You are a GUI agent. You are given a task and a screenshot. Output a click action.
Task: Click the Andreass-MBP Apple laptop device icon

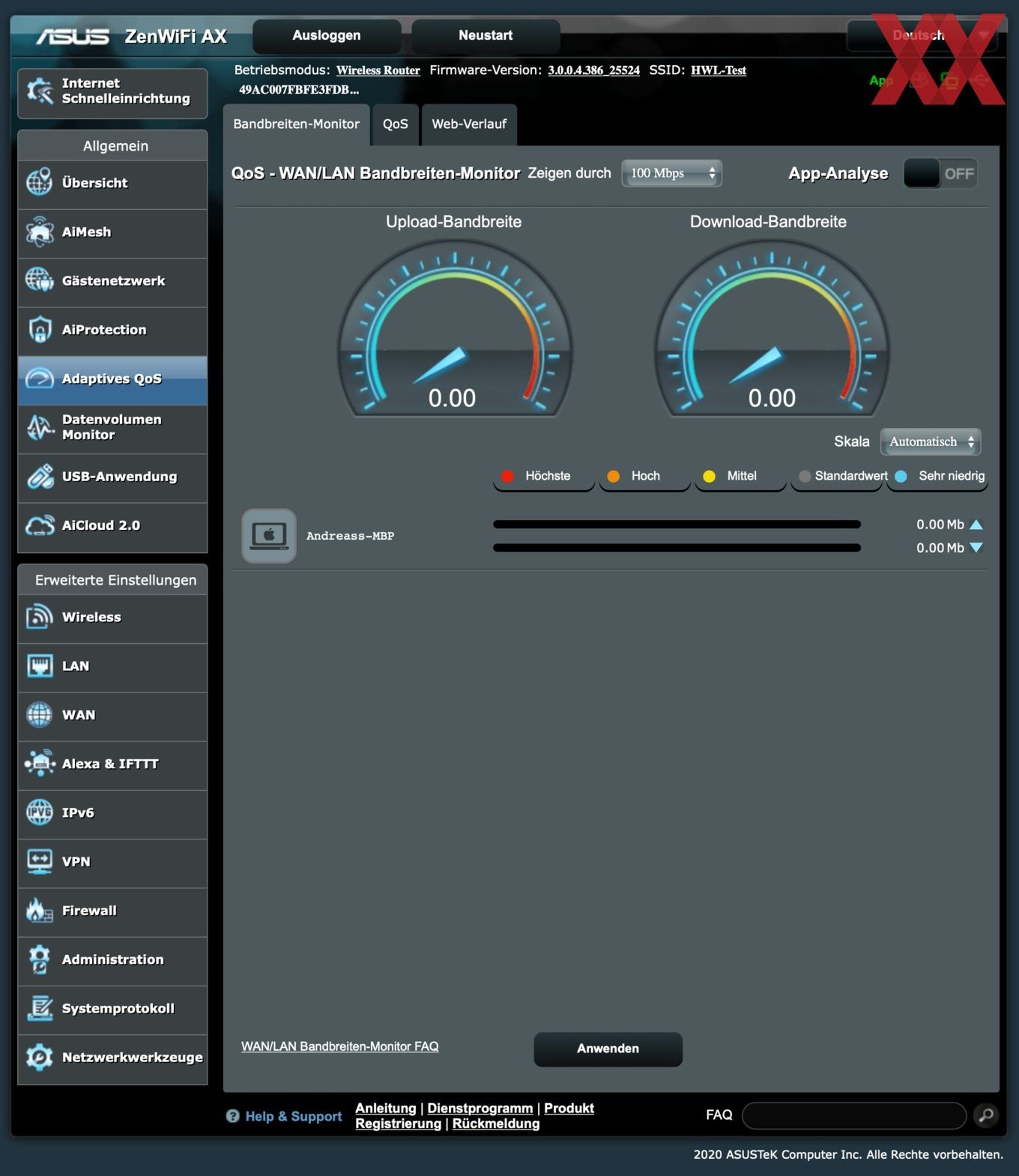[269, 536]
